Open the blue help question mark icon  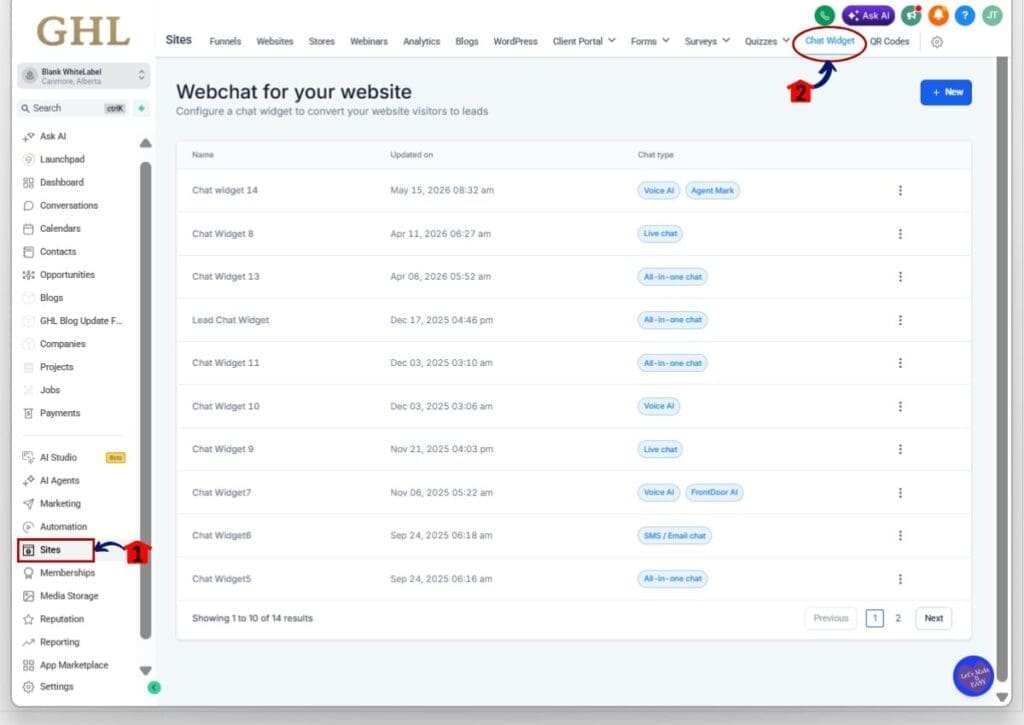[965, 15]
